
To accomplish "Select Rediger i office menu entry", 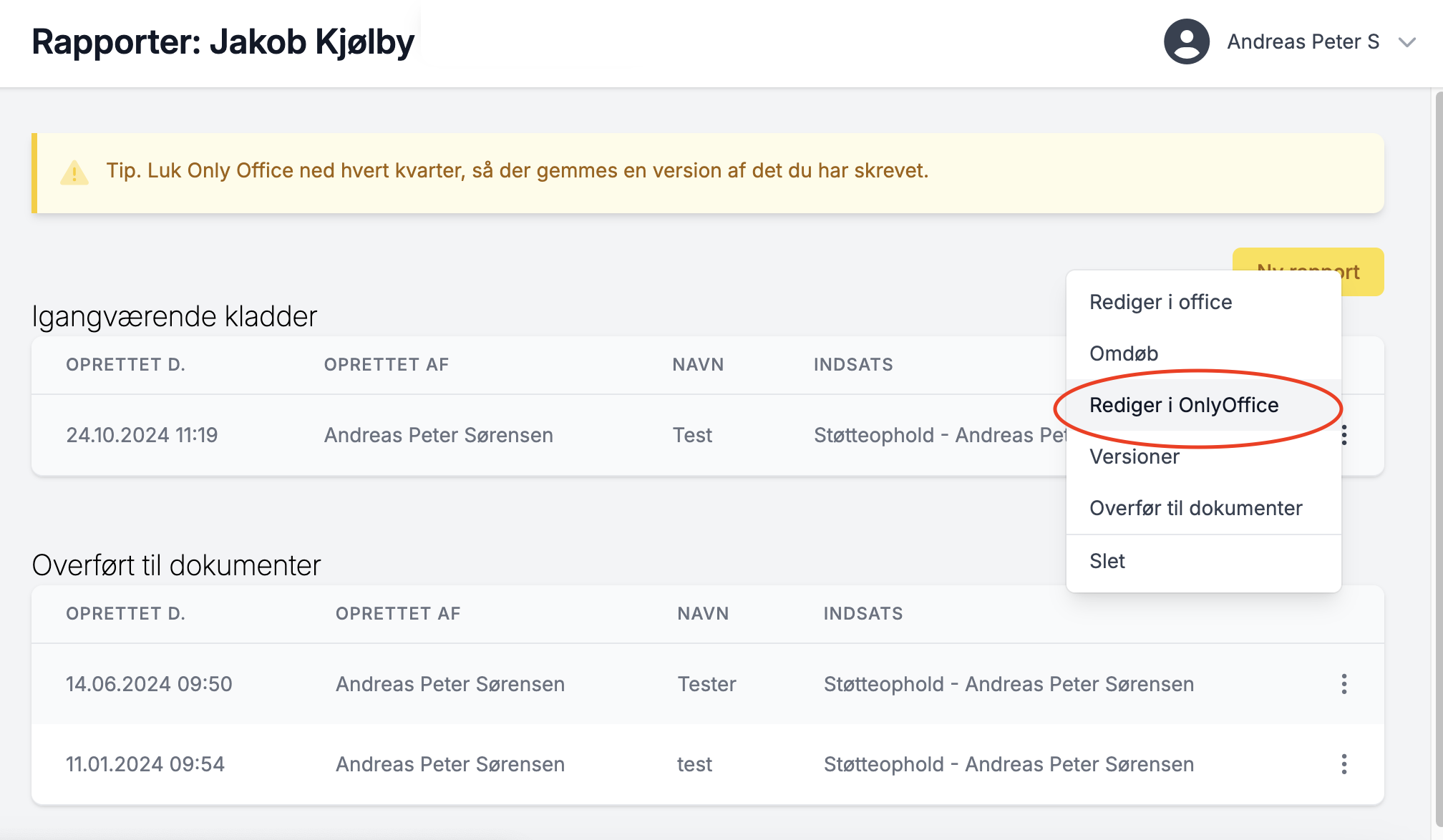I will (x=1160, y=302).
